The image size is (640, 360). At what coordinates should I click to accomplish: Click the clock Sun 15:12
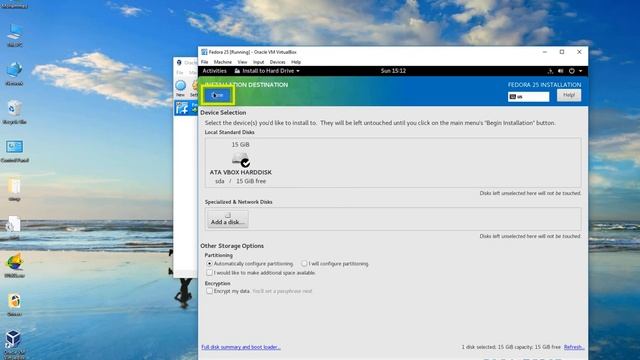click(x=393, y=71)
